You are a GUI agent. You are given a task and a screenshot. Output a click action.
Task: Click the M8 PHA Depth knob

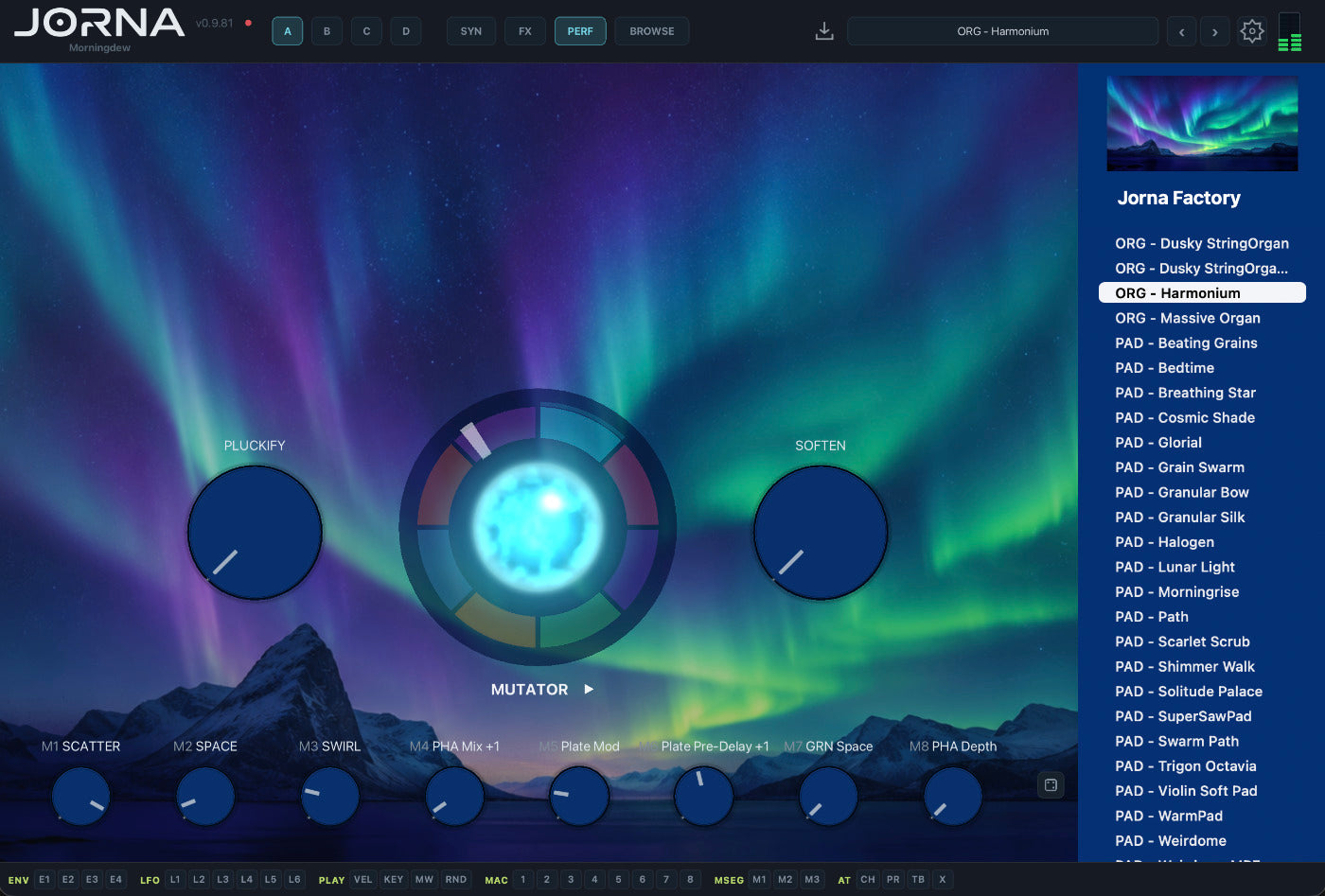pos(953,796)
